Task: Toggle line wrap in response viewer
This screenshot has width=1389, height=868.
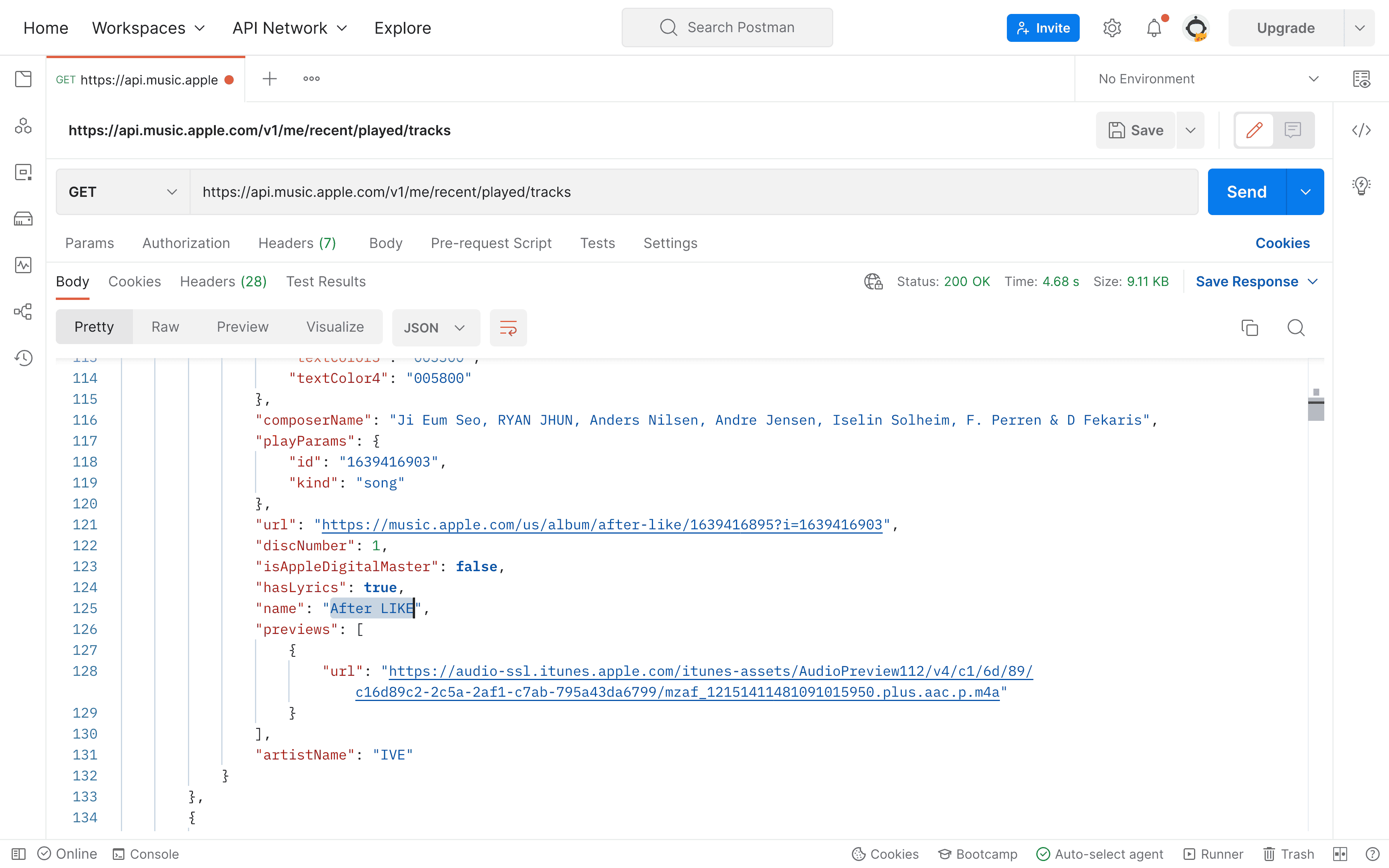Action: pos(508,328)
